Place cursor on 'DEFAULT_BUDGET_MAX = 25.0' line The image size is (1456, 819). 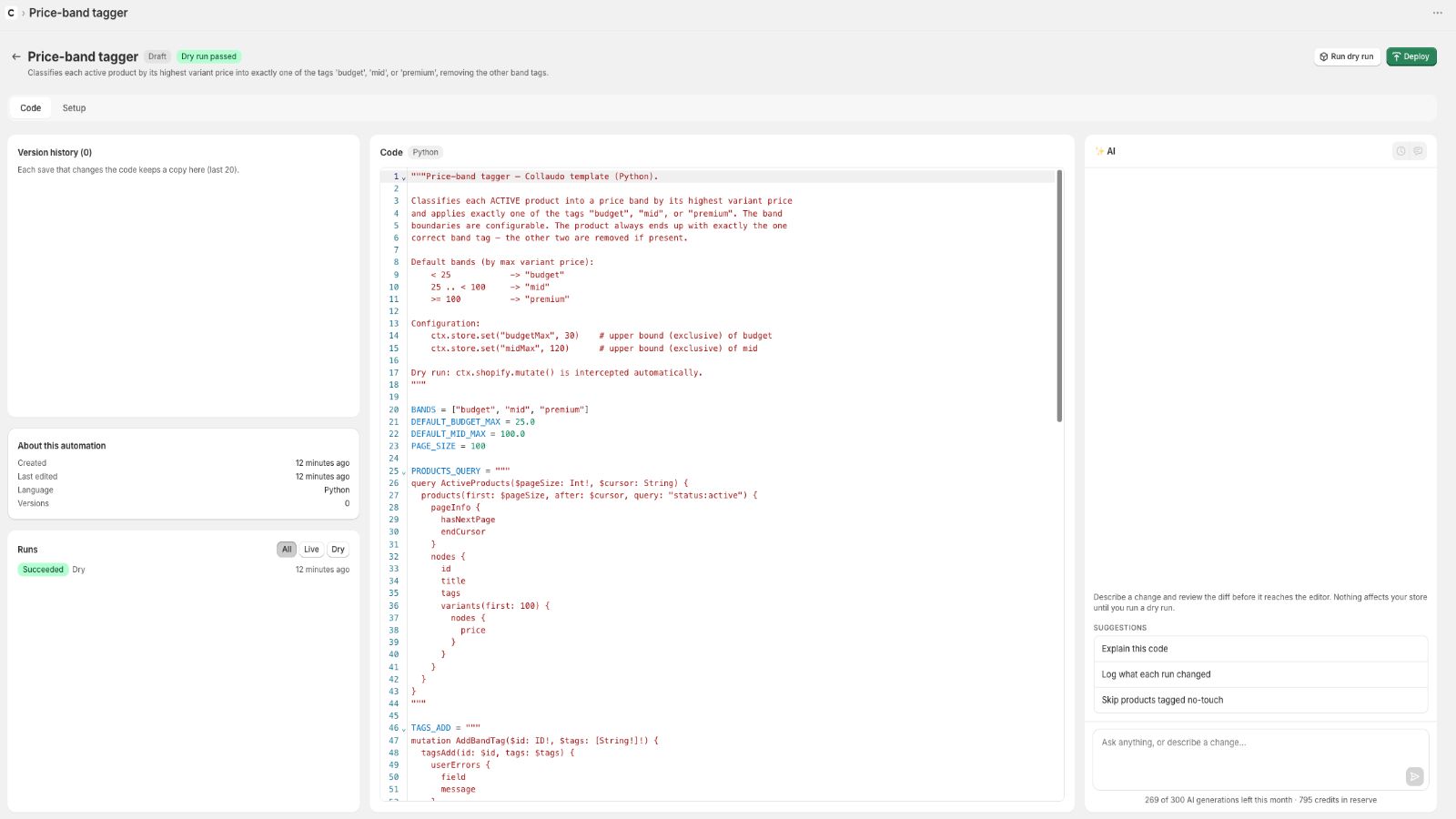[x=472, y=422]
